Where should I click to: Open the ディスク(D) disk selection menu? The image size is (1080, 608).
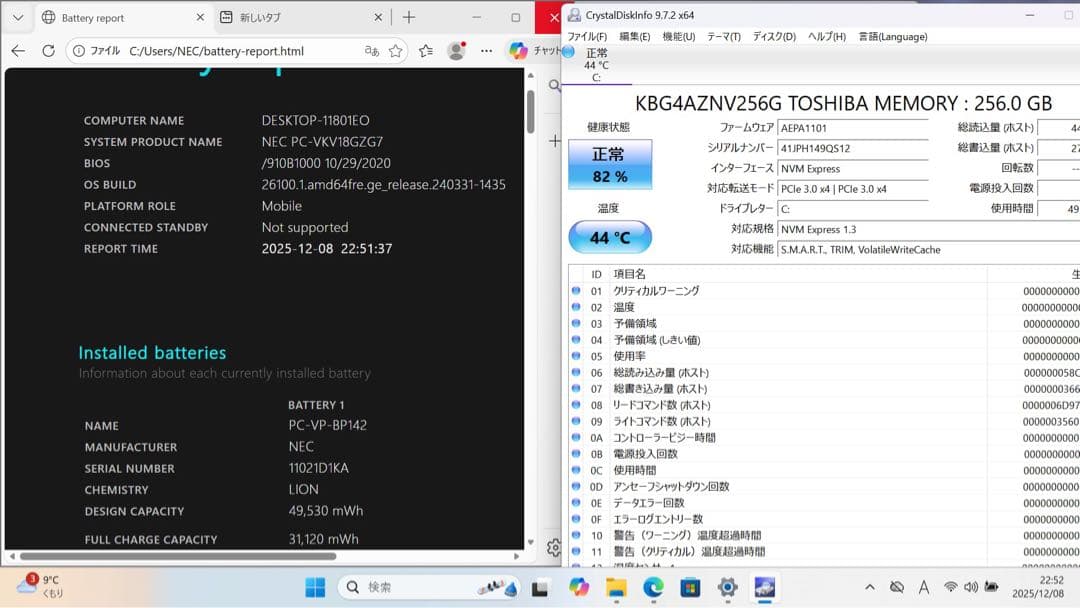pos(769,36)
